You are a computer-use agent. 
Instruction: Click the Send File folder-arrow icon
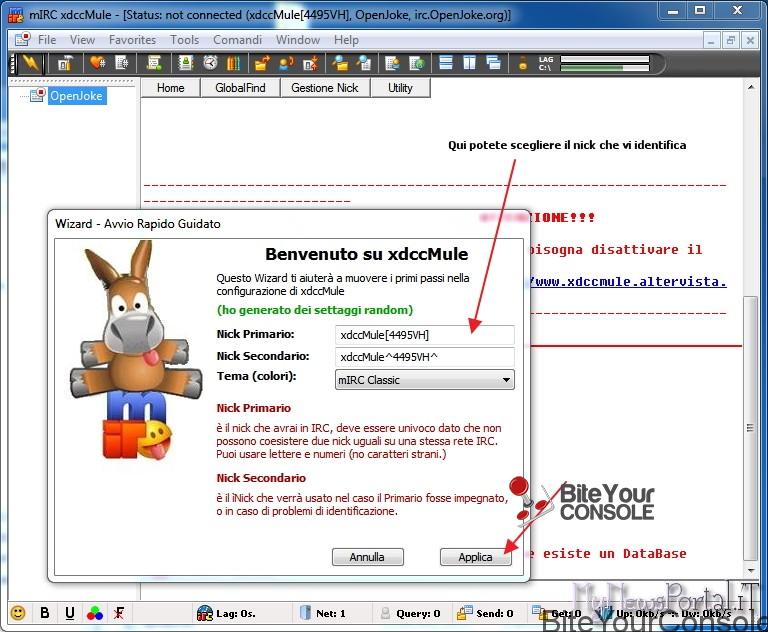click(x=262, y=63)
